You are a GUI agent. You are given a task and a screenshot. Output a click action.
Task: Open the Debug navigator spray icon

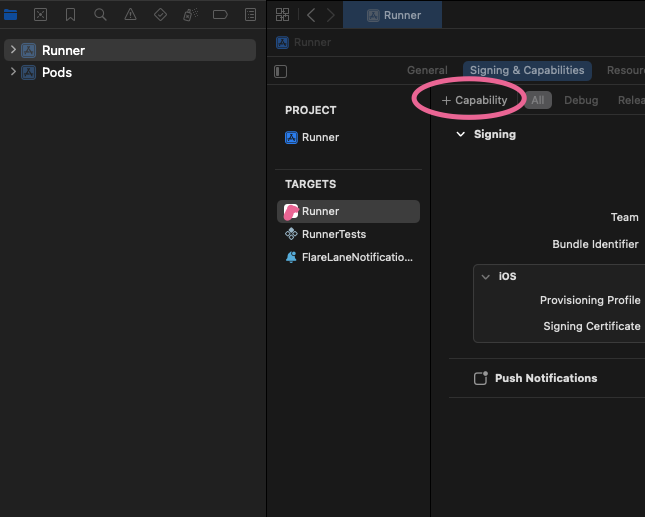(190, 15)
